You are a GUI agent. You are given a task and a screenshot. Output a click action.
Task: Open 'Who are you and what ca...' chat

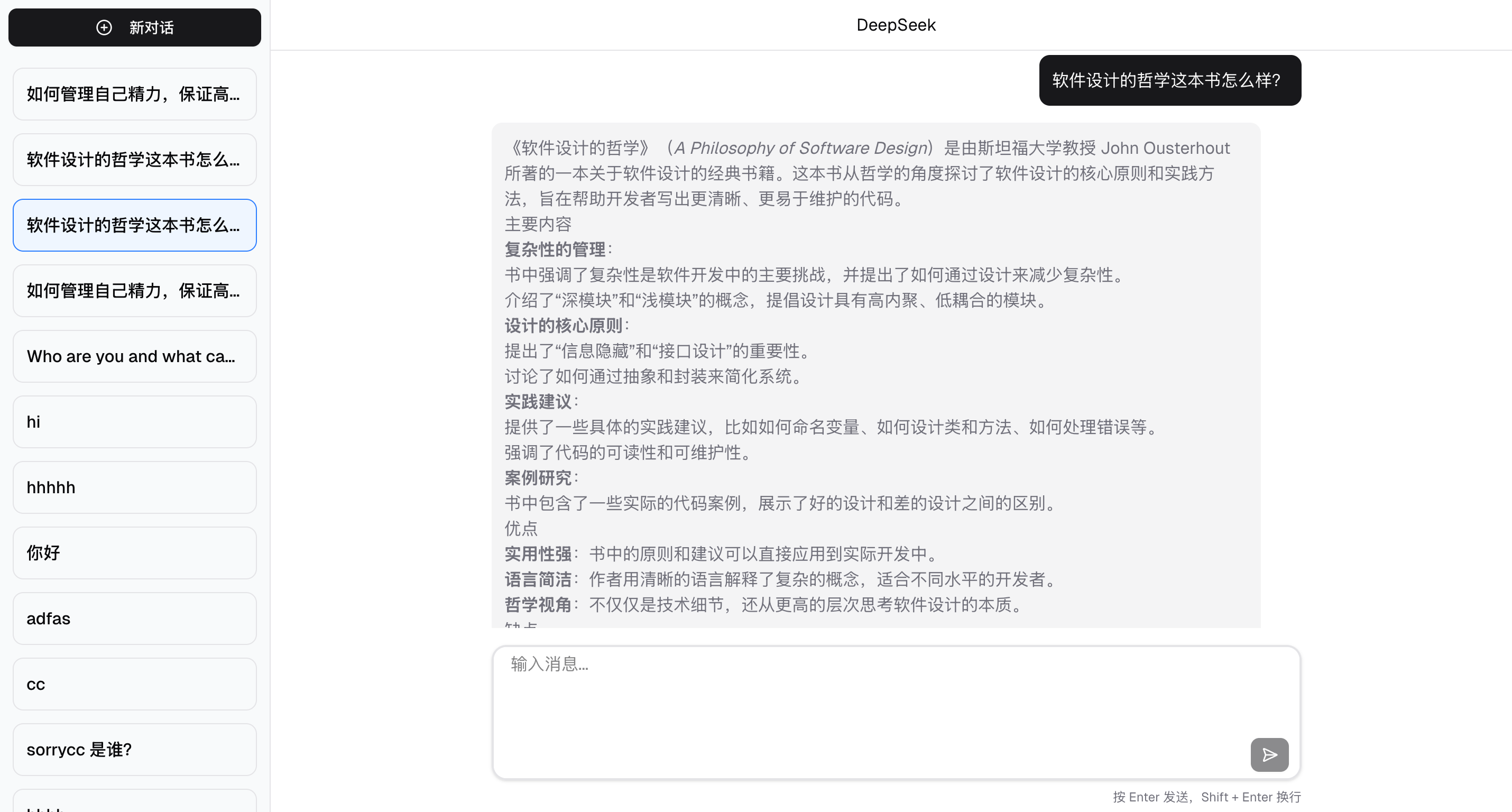point(134,356)
